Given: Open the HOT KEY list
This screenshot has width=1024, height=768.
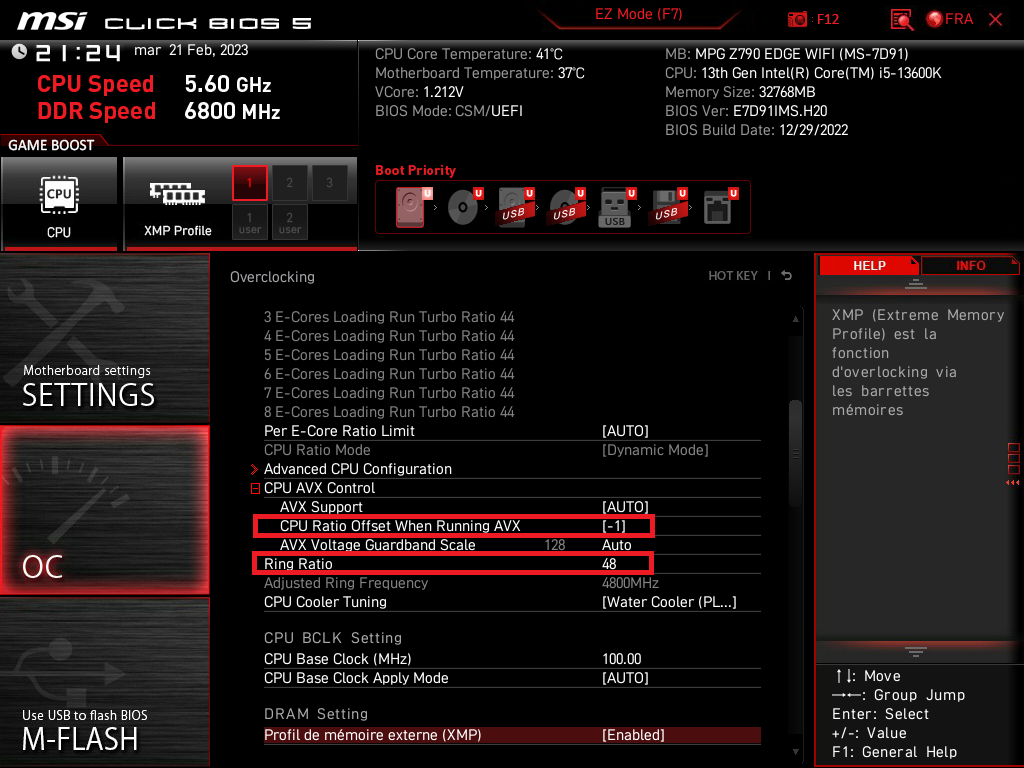Looking at the screenshot, I should (733, 276).
